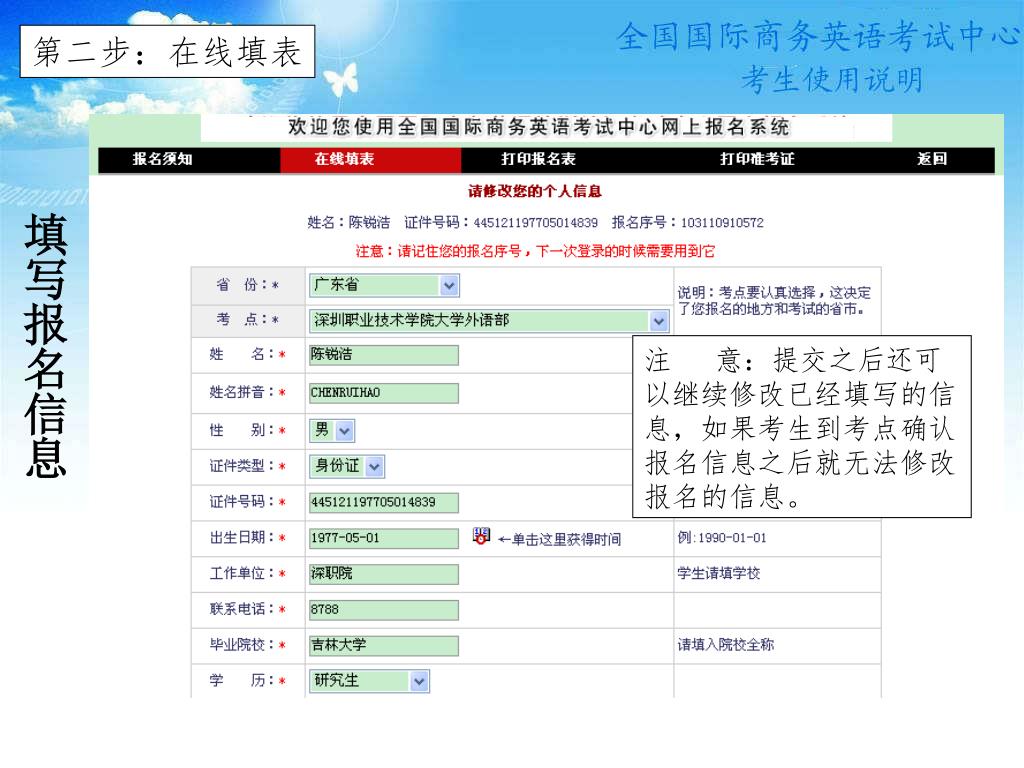Go to the 打印准考证 tab
Viewport: 1024px width, 768px height.
pyautogui.click(x=757, y=159)
